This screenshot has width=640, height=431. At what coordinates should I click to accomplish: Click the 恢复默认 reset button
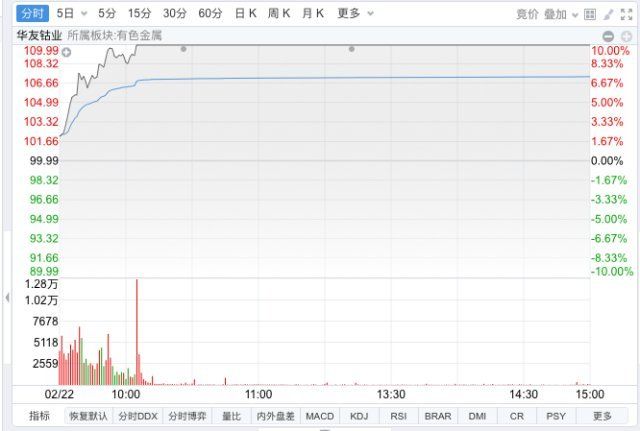87,416
